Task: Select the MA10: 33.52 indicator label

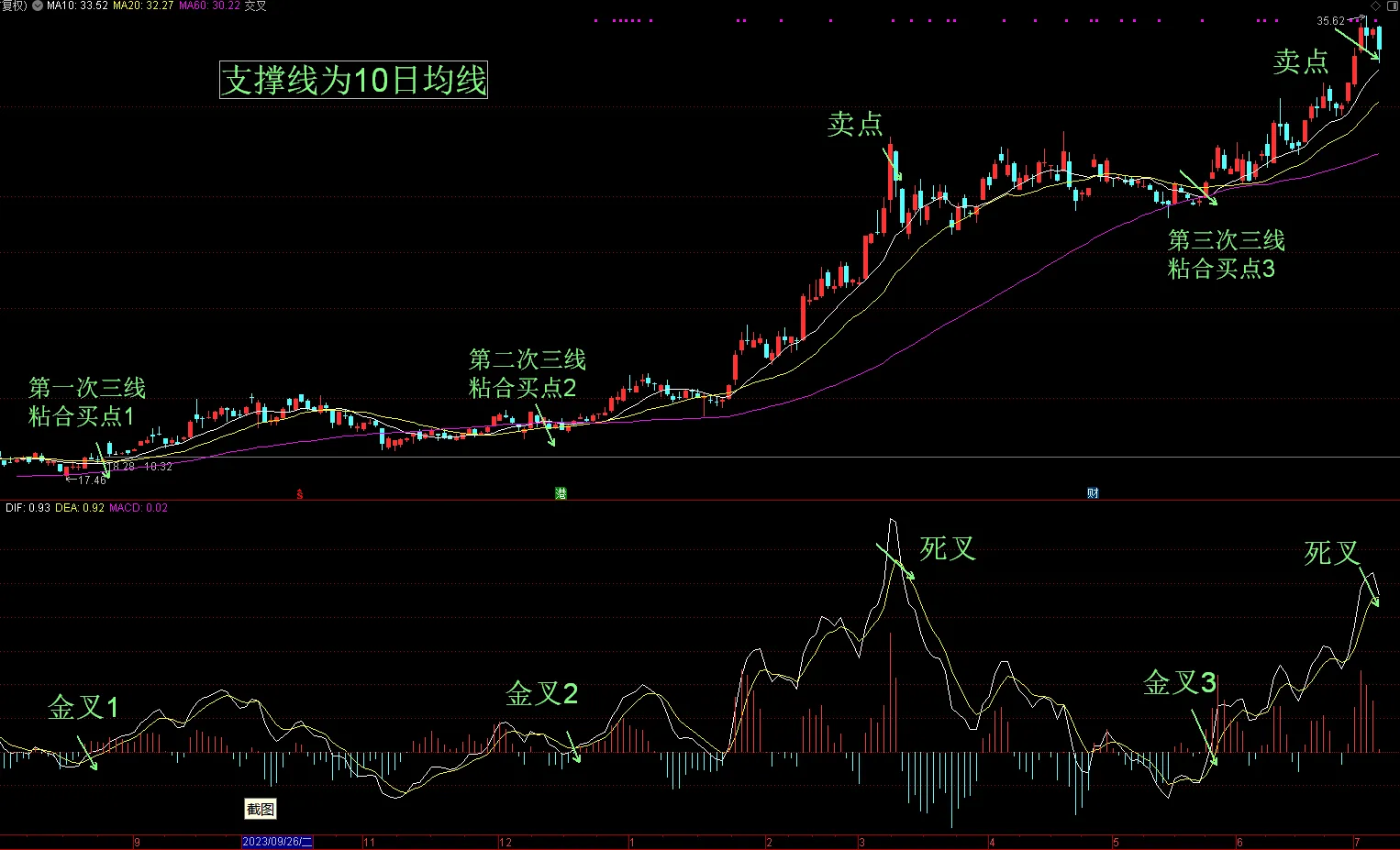Action: (x=77, y=6)
